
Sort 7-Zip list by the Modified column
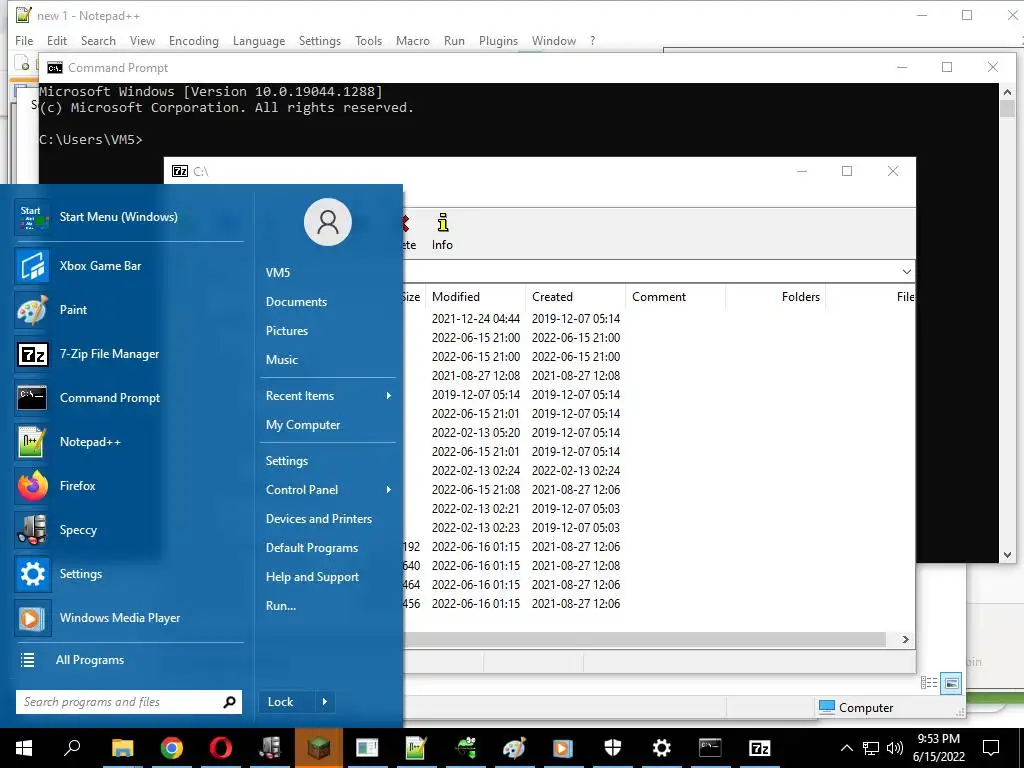tap(475, 297)
